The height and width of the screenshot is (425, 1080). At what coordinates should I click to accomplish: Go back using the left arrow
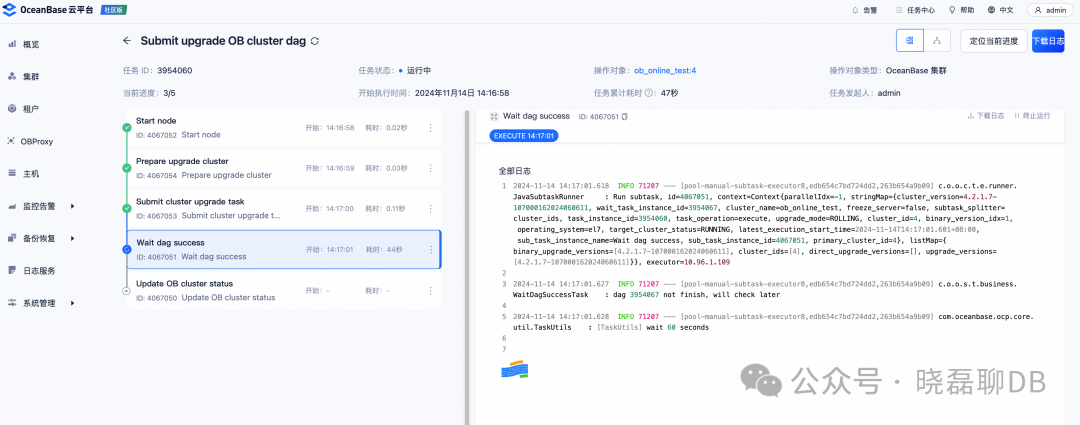[x=127, y=41]
